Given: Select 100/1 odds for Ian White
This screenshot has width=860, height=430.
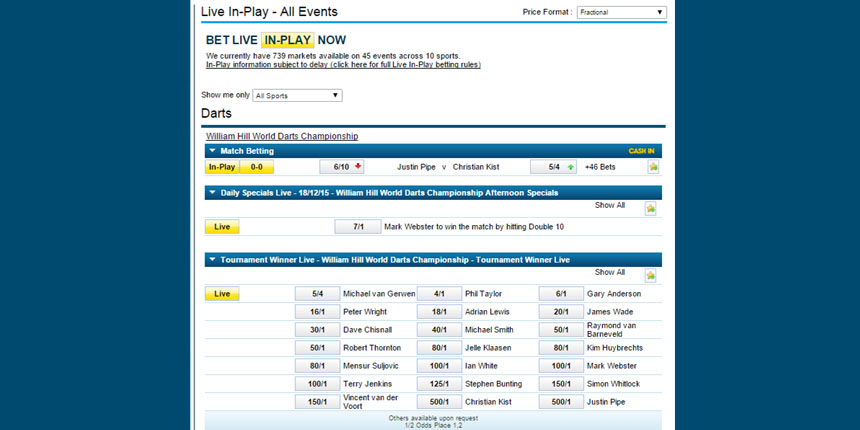Looking at the screenshot, I should point(439,366).
